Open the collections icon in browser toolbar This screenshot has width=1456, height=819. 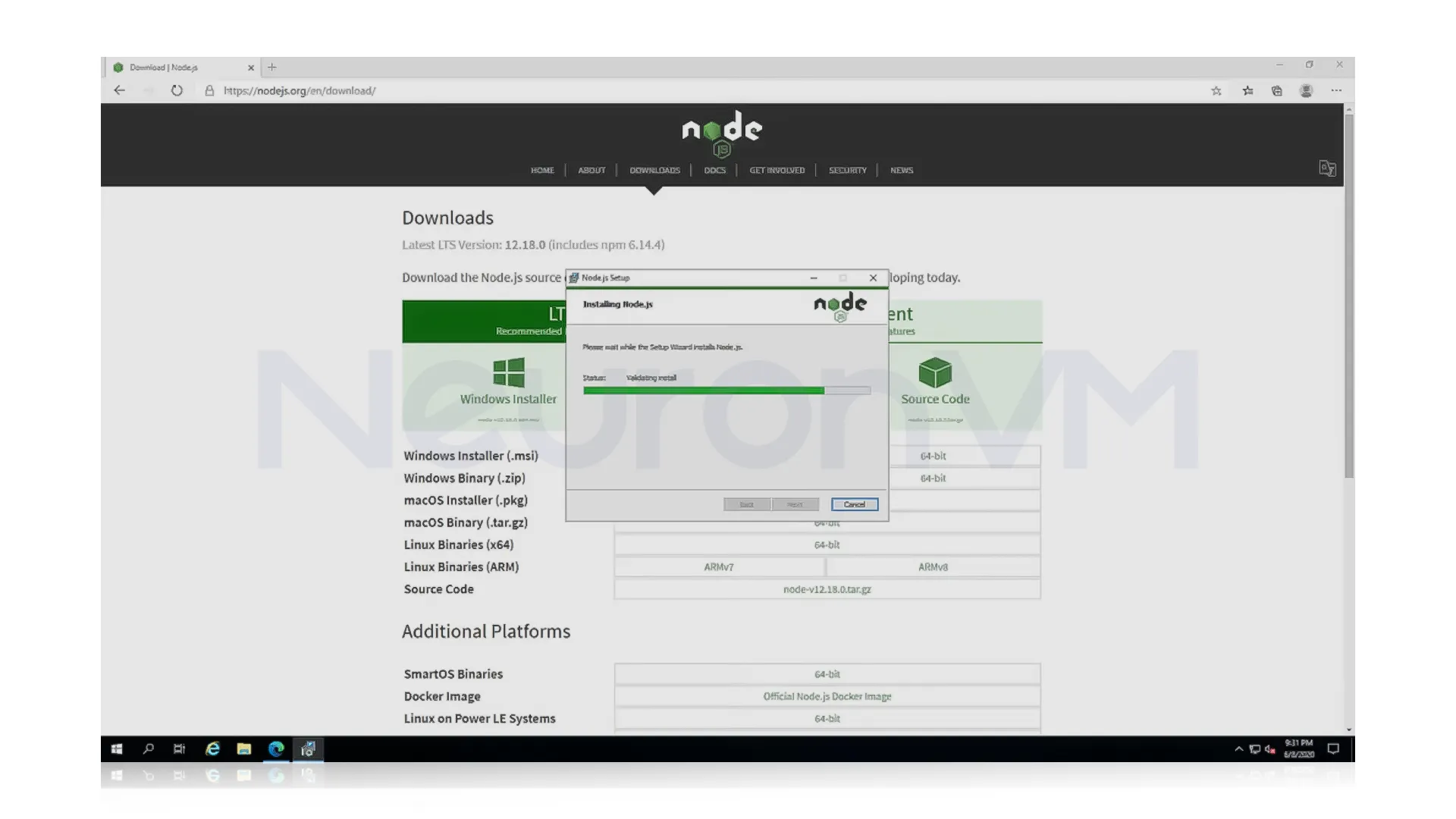(x=1277, y=91)
